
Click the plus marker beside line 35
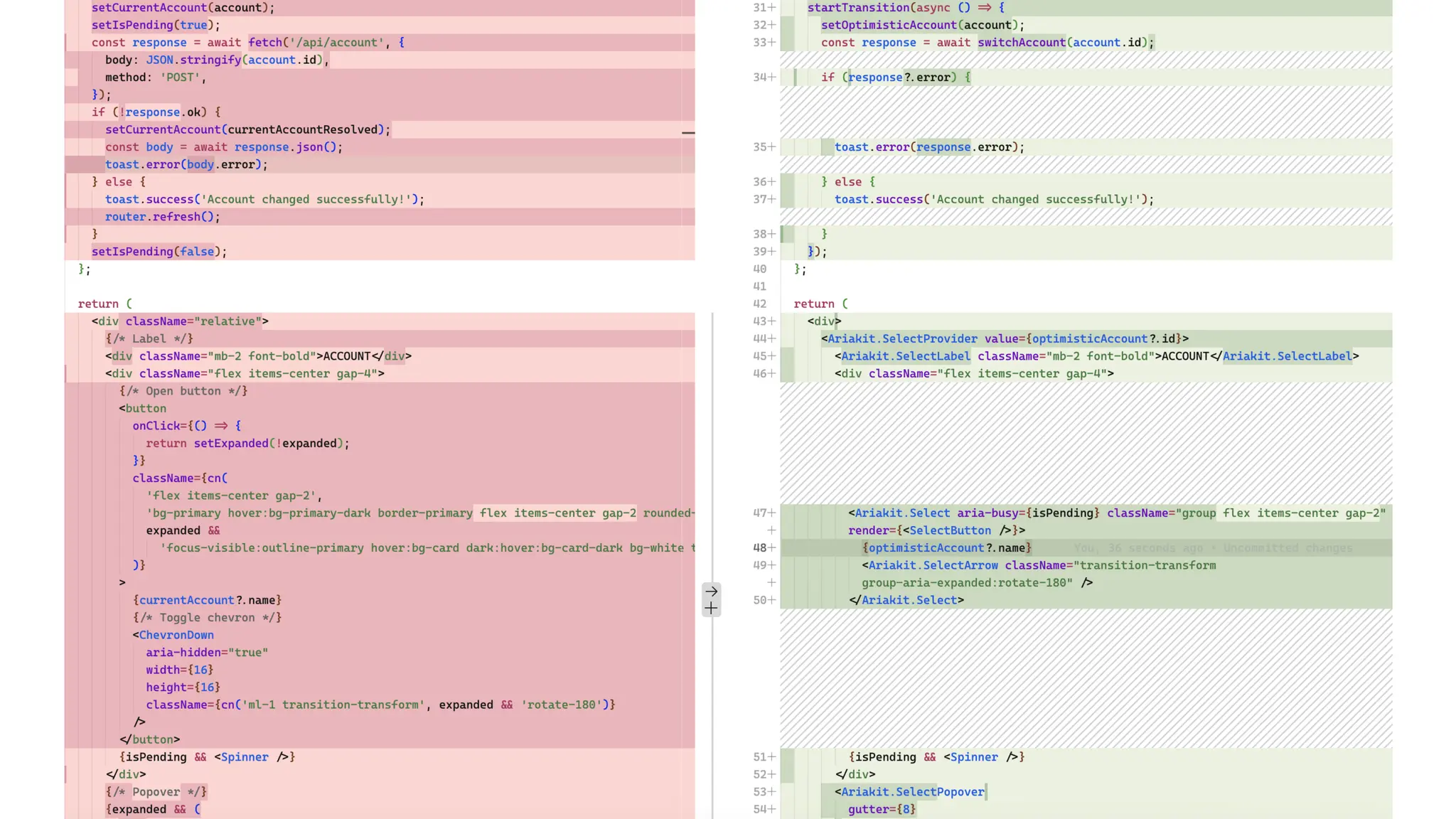(x=771, y=147)
